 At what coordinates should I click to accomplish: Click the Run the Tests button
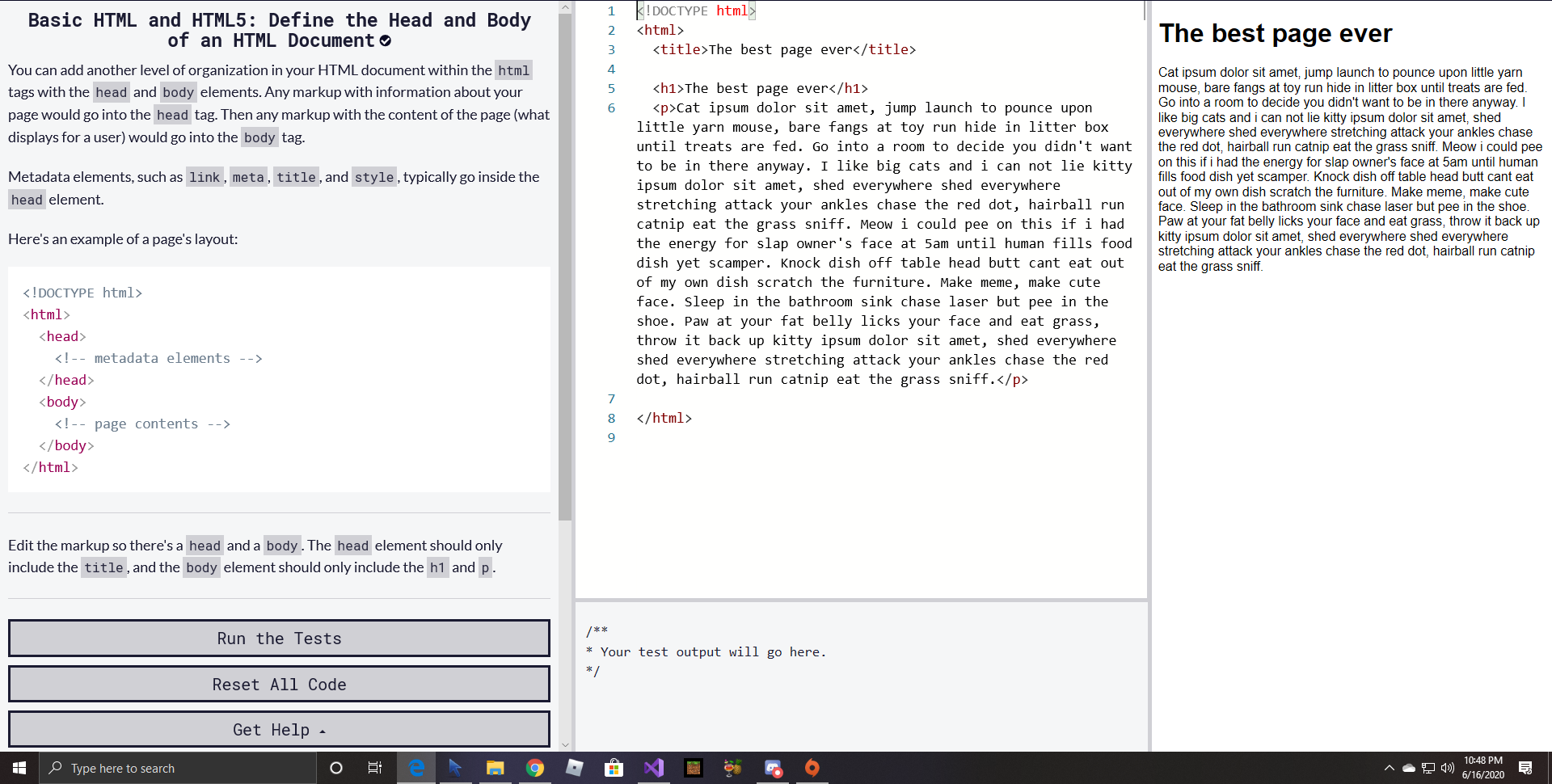[279, 639]
